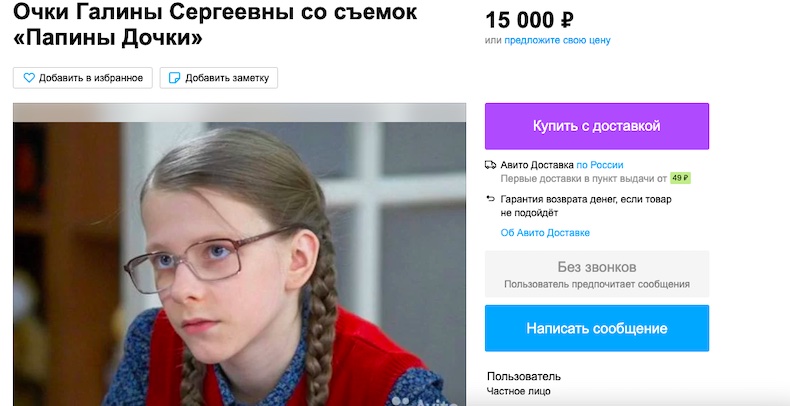
Task: Add a note via Добавить заметку
Action: click(219, 78)
